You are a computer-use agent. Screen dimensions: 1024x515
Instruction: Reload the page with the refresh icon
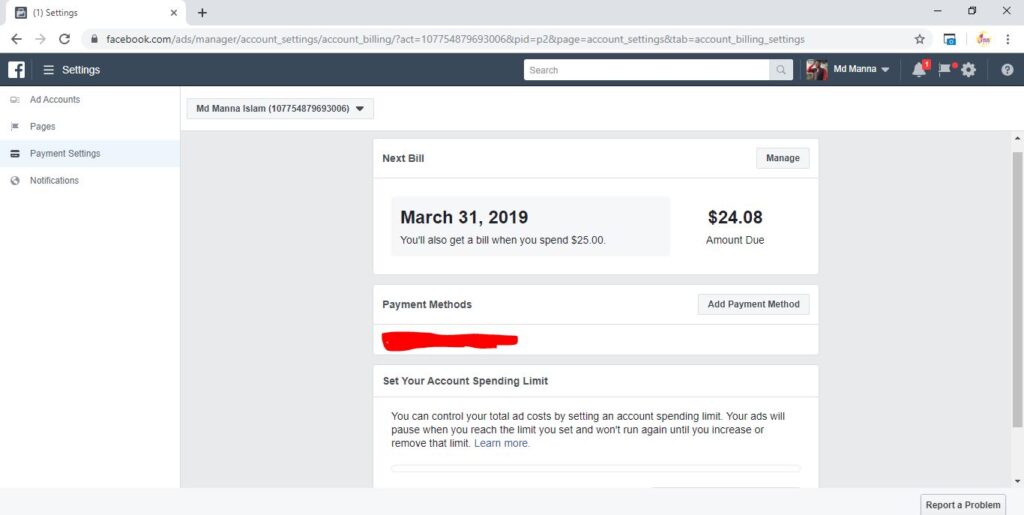click(64, 39)
